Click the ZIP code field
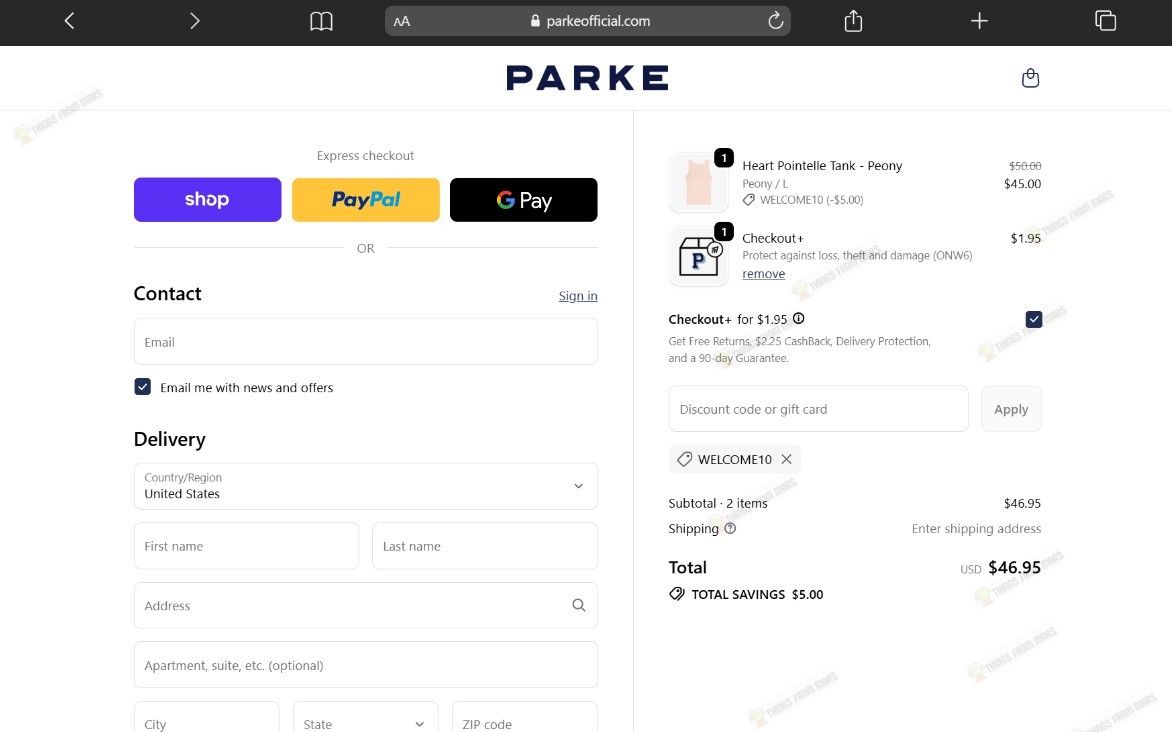 click(x=525, y=718)
